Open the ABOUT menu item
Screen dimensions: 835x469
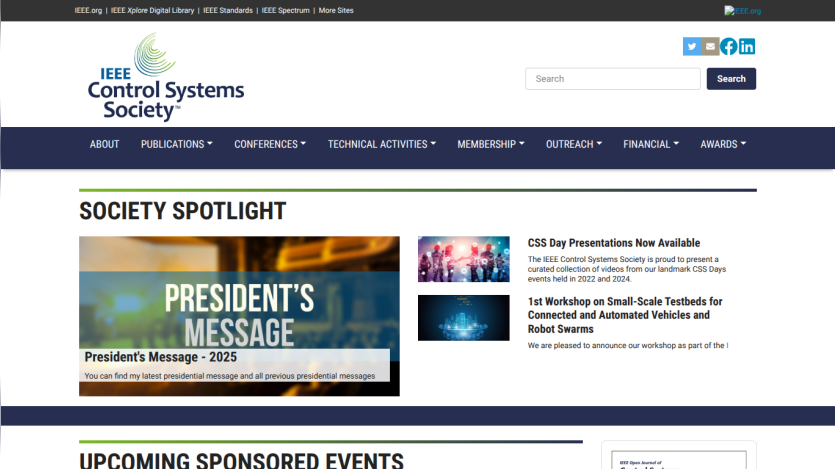click(x=104, y=144)
